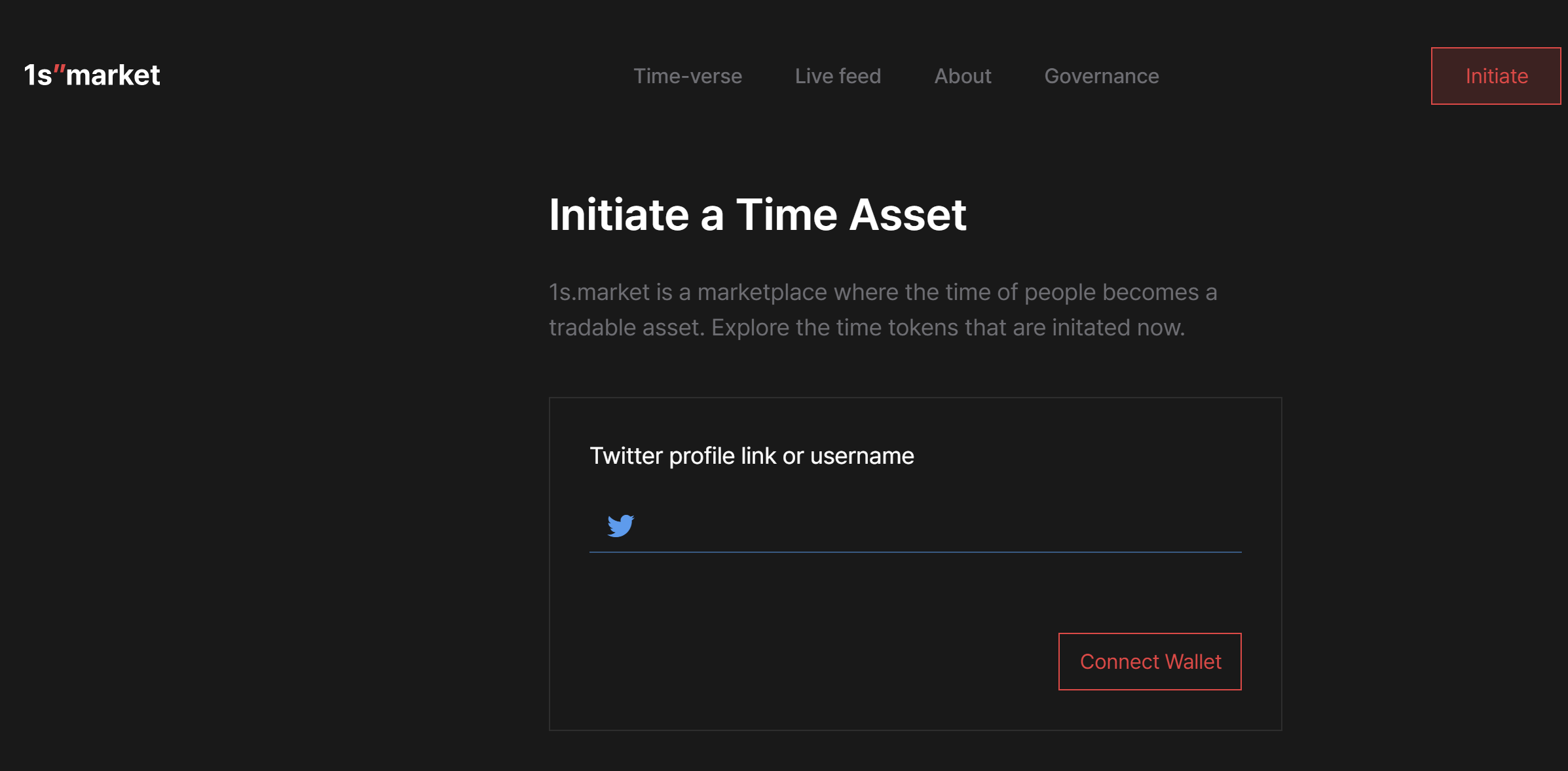1568x771 pixels.
Task: Open the About section
Action: coord(962,76)
